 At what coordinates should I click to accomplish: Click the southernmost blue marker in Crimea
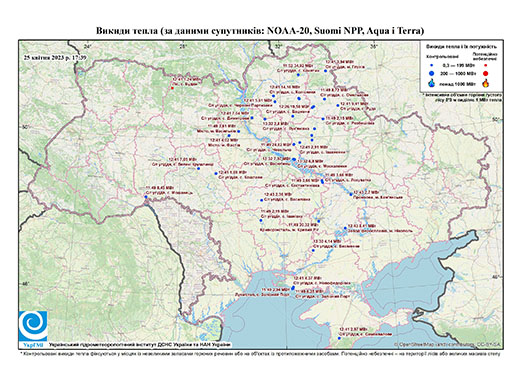point(340,338)
